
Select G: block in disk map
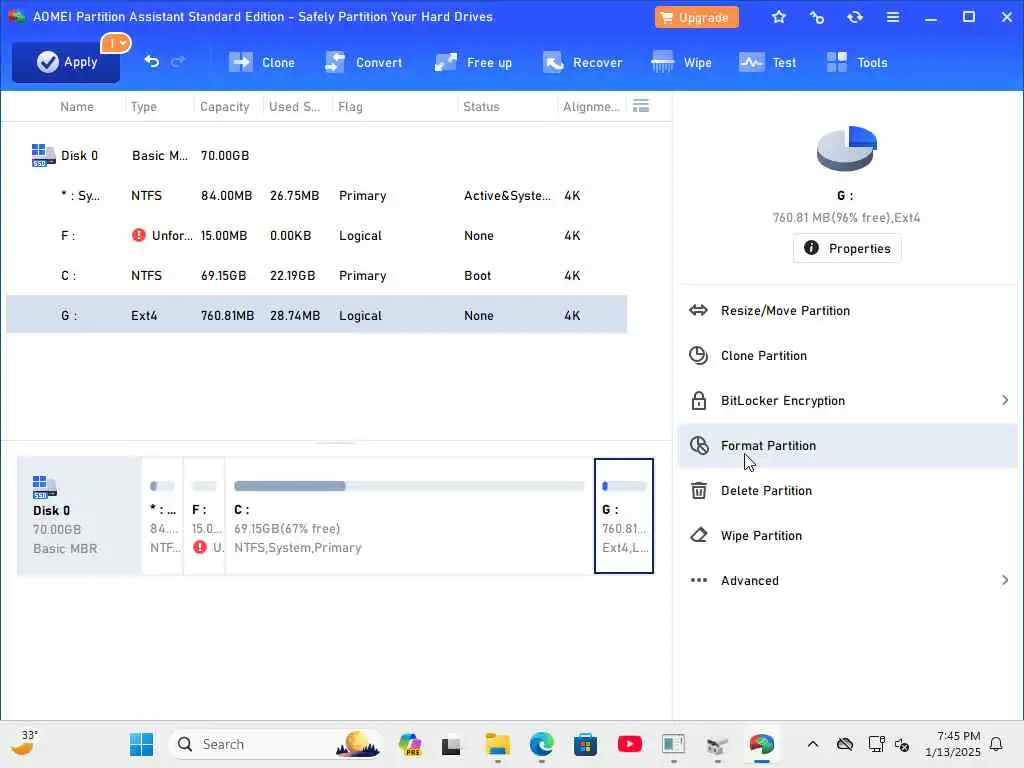[x=624, y=516]
